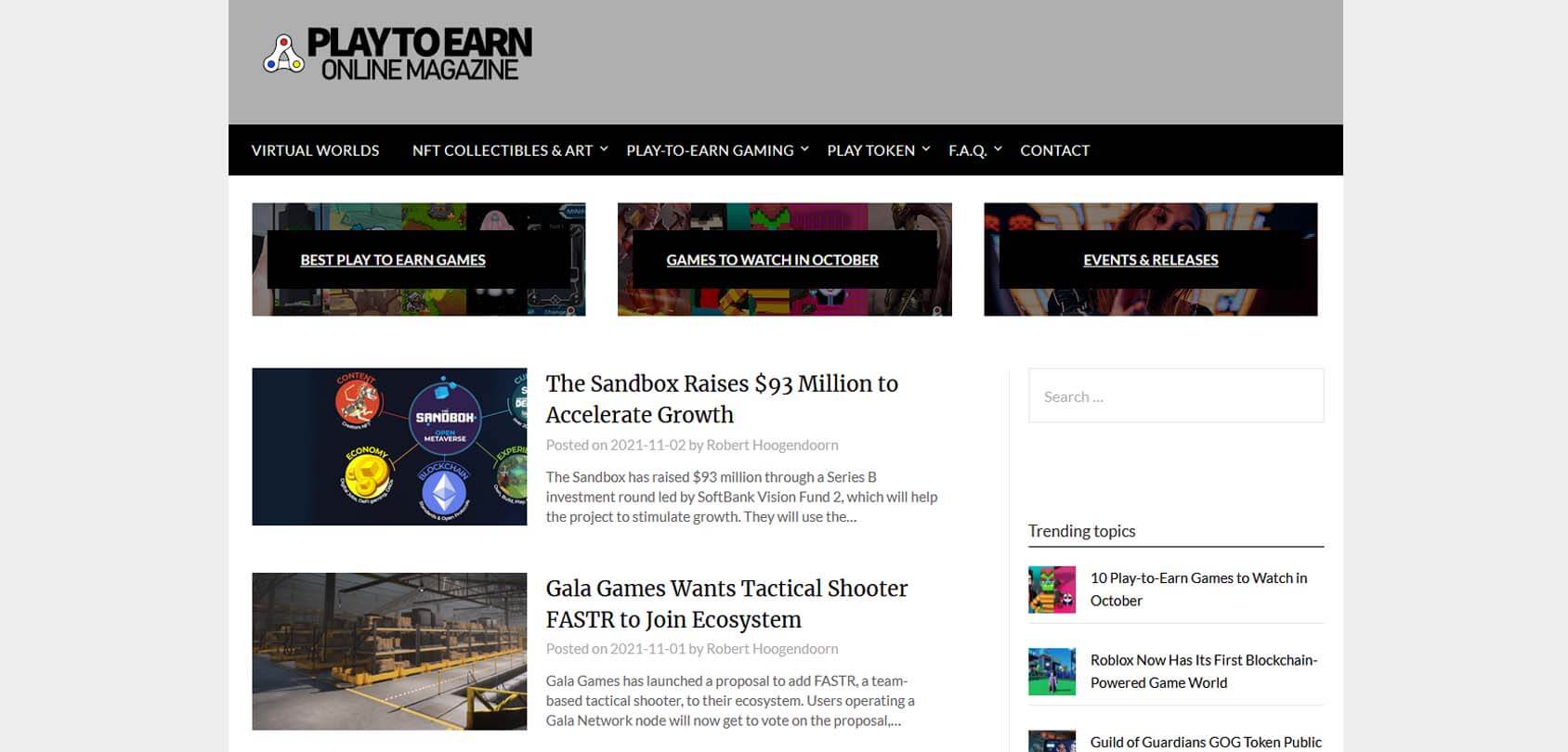Screen dimensions: 1568x752
Task: Open Robert Hoogendoorn author link on Sandbox post
Action: [772, 445]
